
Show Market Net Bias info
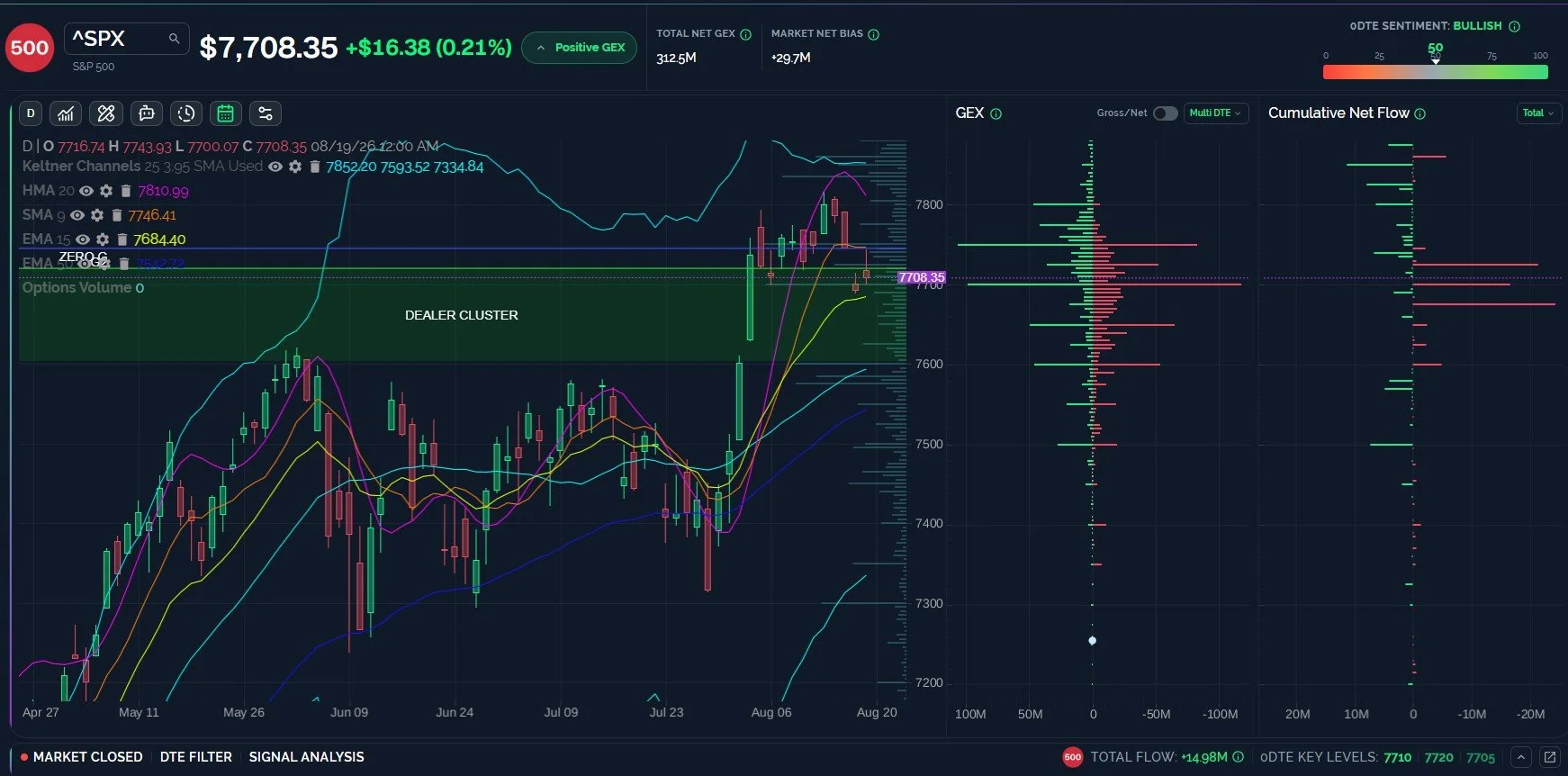tap(873, 34)
